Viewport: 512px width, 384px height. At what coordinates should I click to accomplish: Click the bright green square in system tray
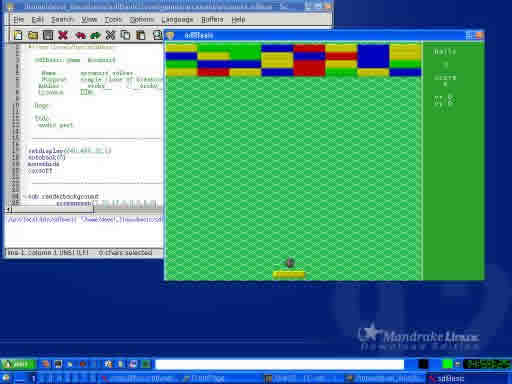click(x=447, y=364)
